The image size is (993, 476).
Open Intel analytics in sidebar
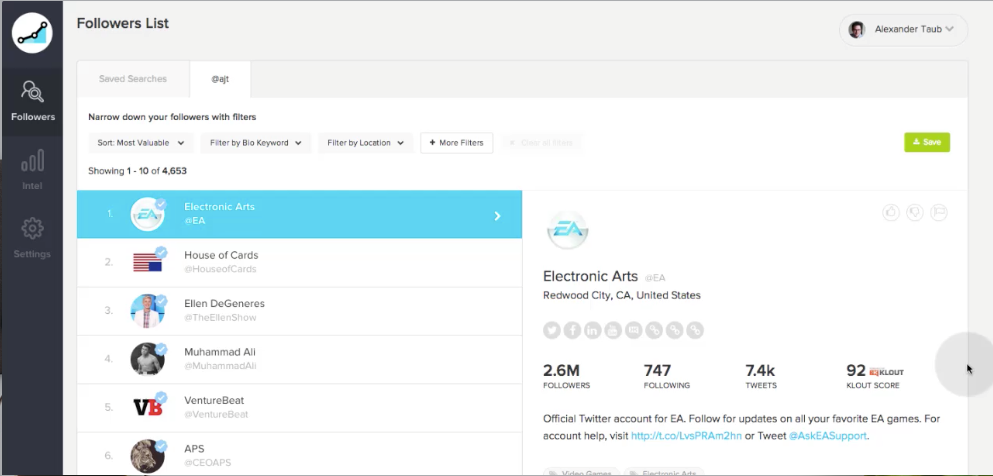[32, 170]
